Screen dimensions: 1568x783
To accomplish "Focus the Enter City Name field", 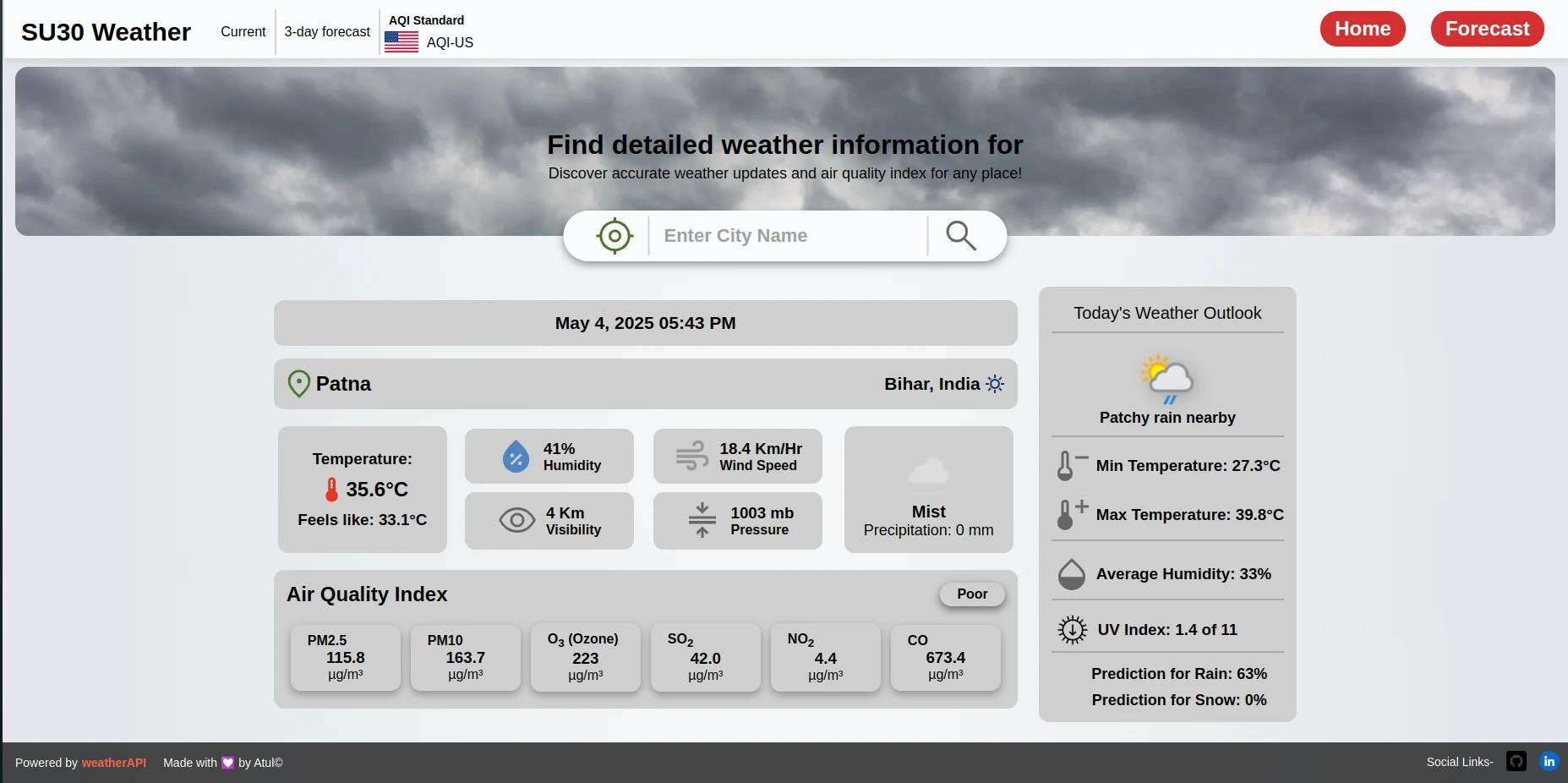I will (788, 236).
